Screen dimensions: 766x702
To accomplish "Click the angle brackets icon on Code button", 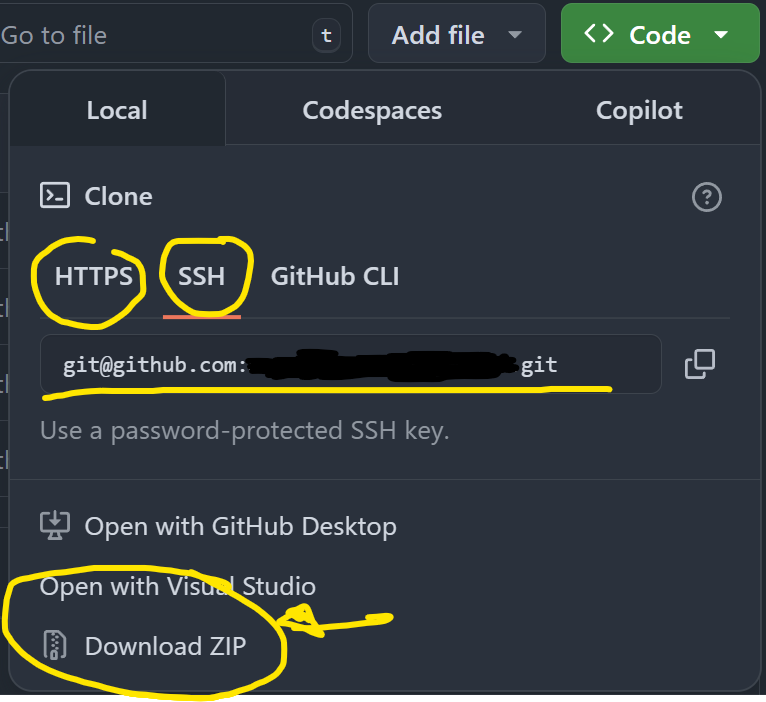I will click(599, 35).
